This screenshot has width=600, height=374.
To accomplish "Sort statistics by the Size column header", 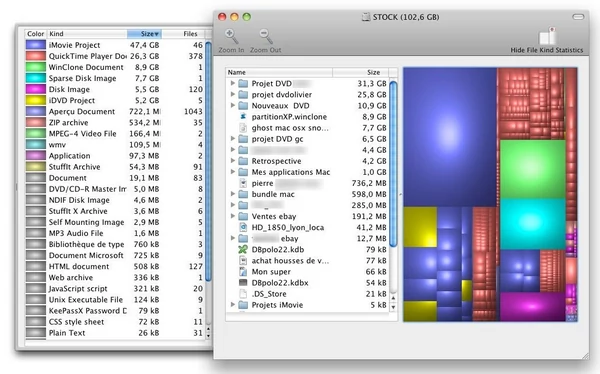I will click(144, 34).
